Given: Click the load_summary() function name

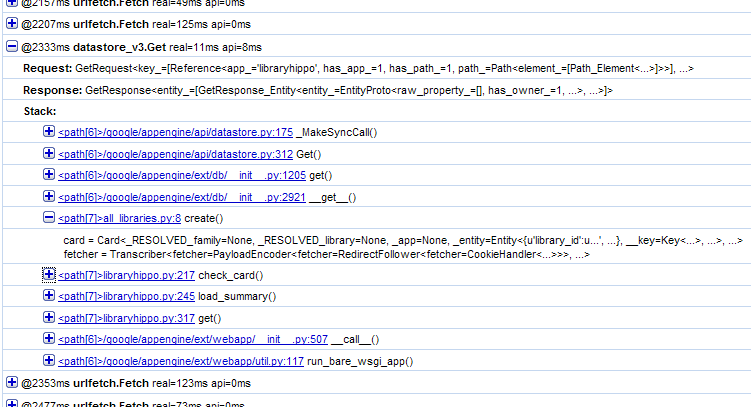Looking at the screenshot, I should (x=237, y=296).
